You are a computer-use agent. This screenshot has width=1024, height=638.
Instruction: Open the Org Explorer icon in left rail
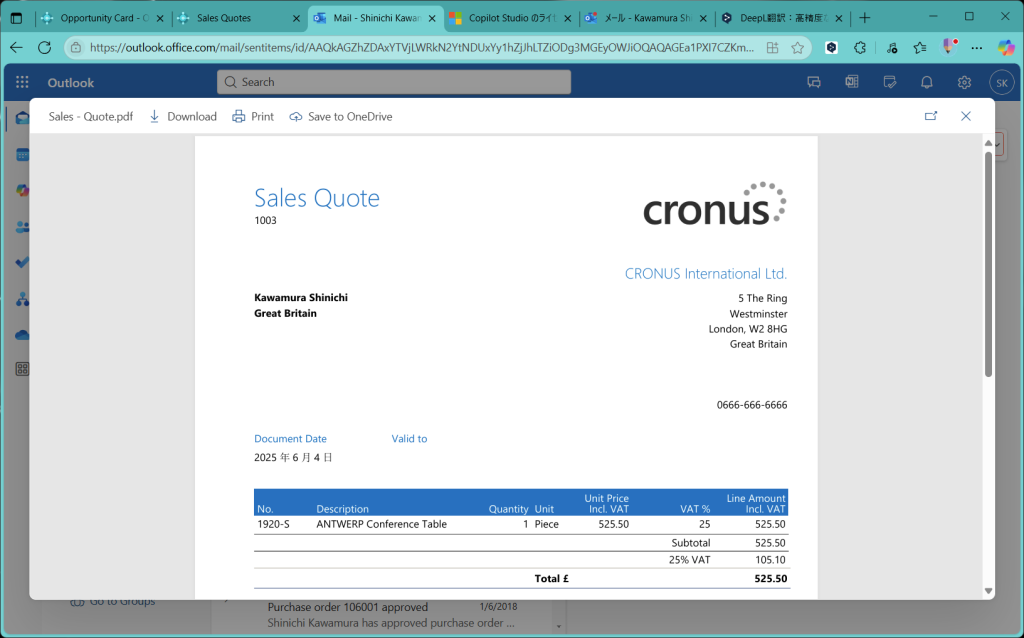[x=22, y=299]
